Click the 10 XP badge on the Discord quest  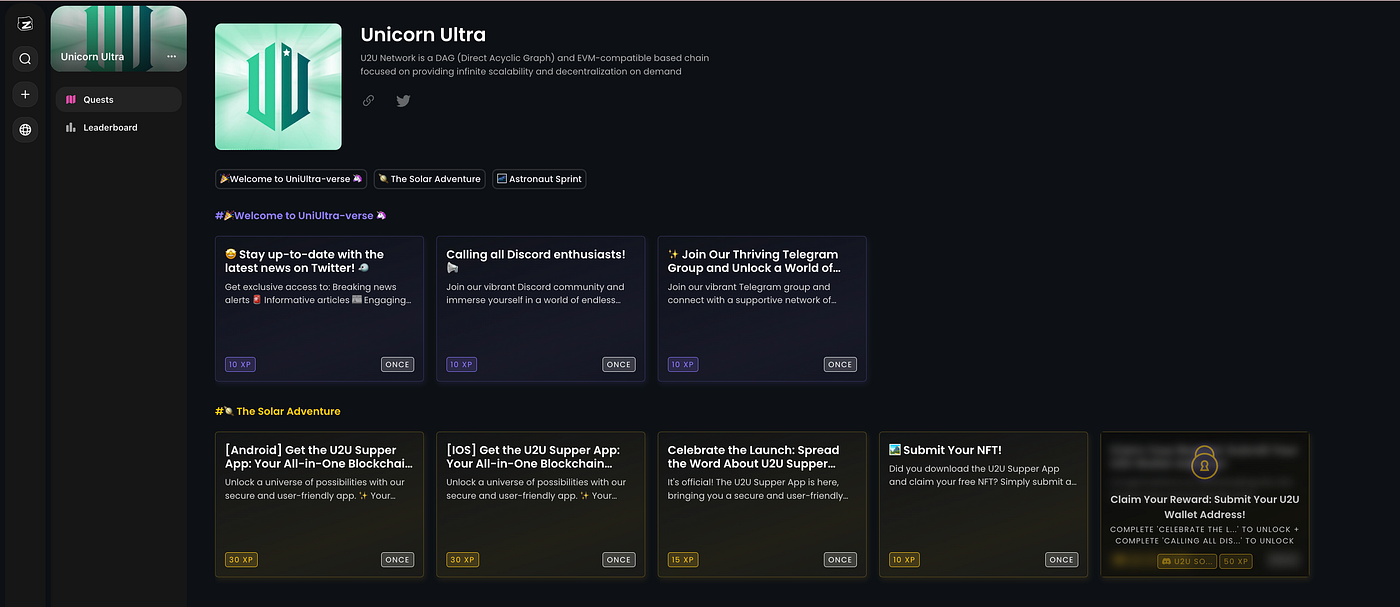click(461, 365)
